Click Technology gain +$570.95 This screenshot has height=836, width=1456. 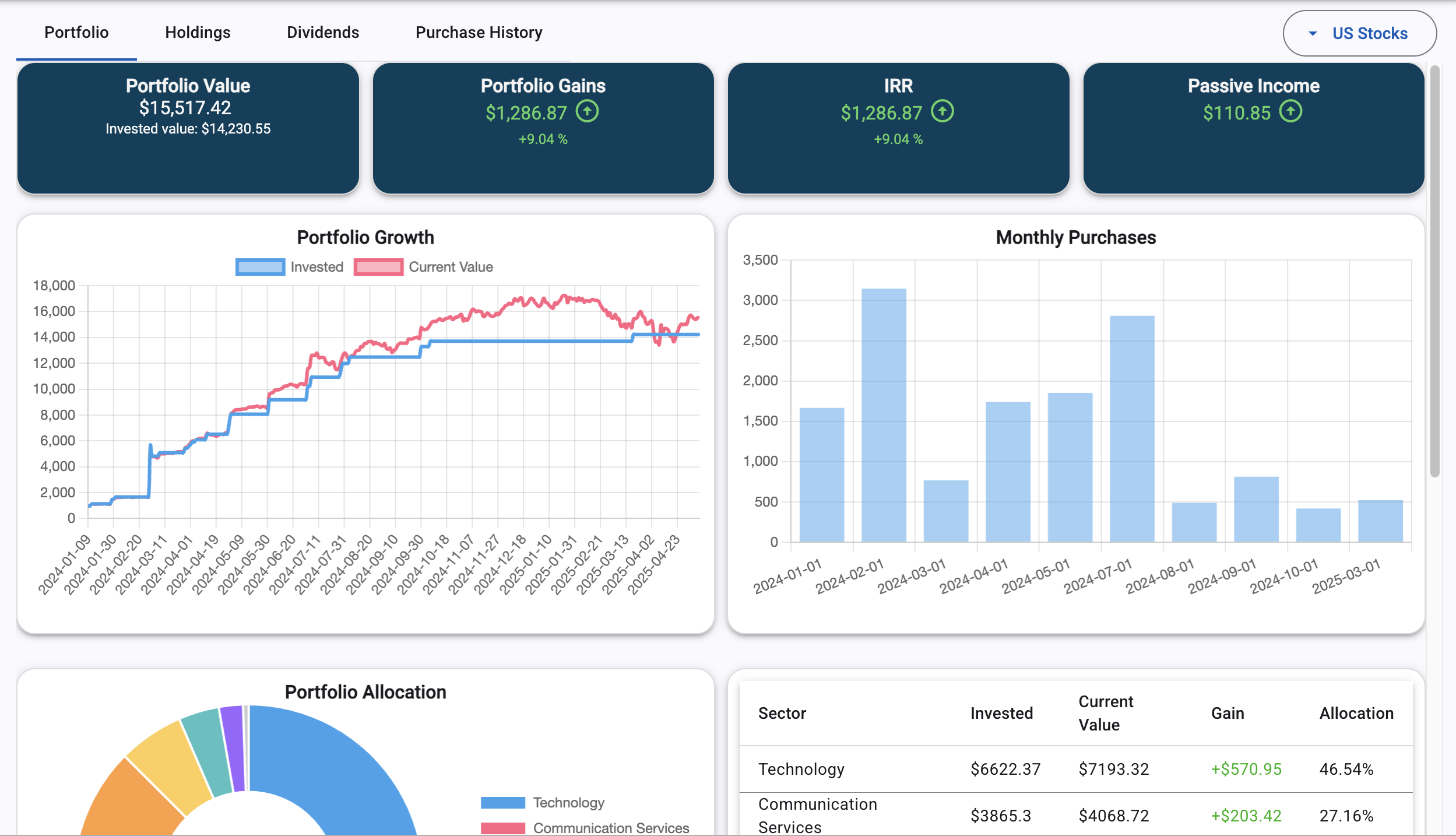tap(1246, 769)
